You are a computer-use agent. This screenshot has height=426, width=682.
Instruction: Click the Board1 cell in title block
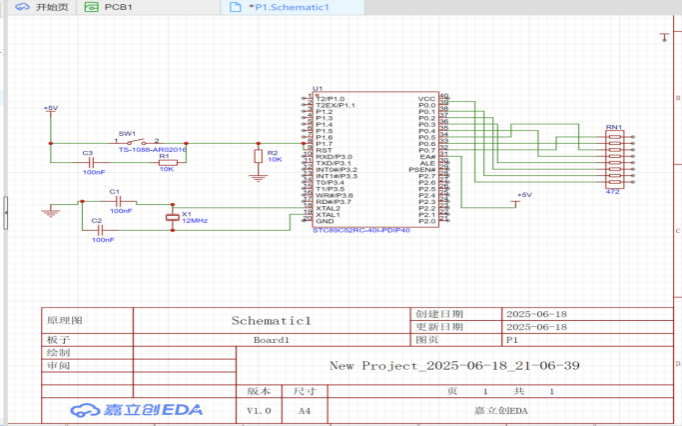click(x=271, y=340)
